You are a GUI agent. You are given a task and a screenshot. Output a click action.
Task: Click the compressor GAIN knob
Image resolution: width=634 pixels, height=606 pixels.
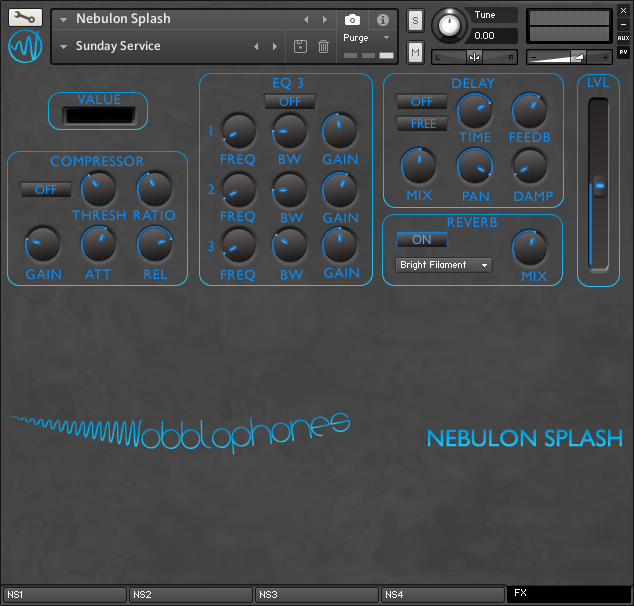42,245
